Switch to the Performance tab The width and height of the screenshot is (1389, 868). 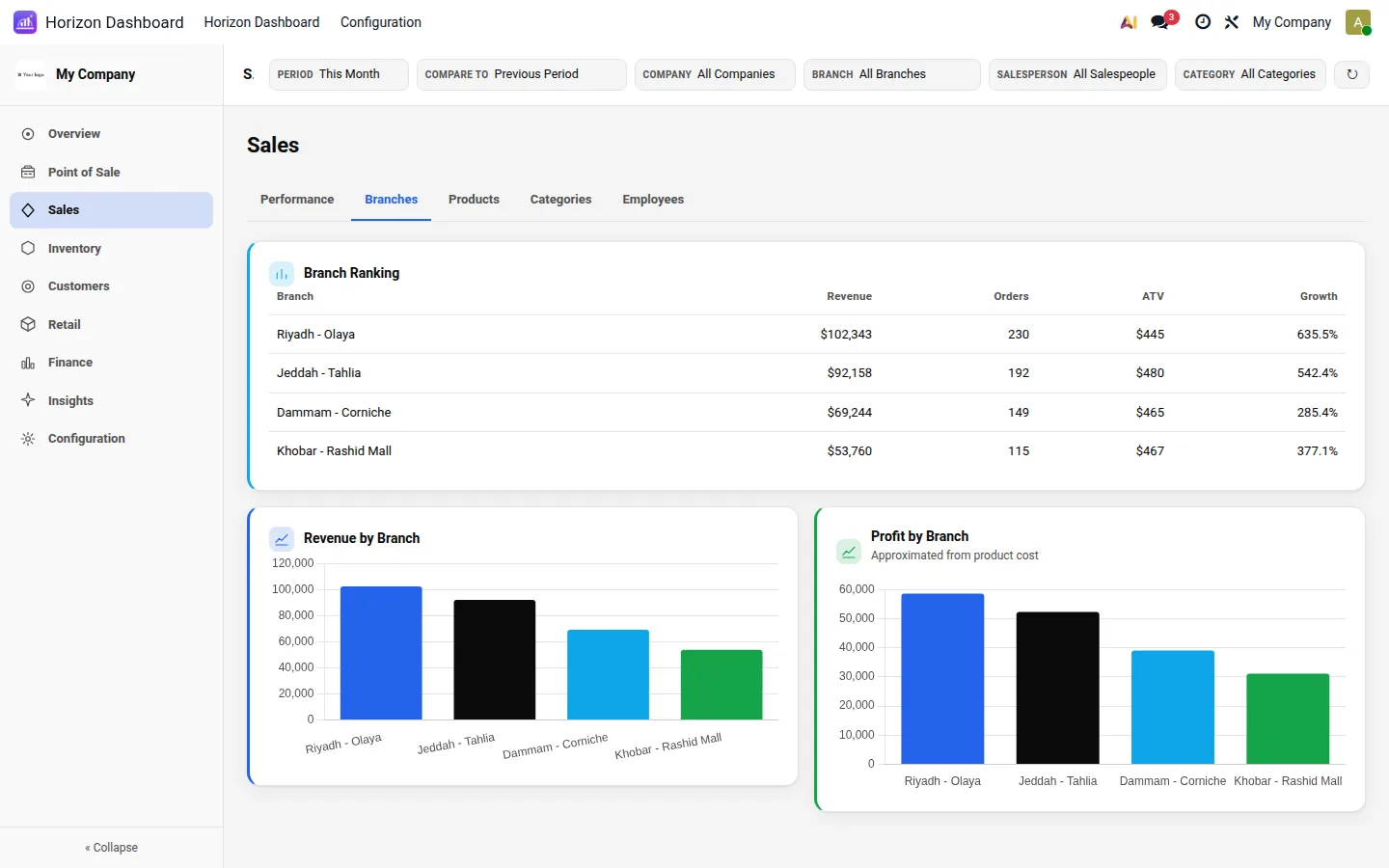(297, 200)
